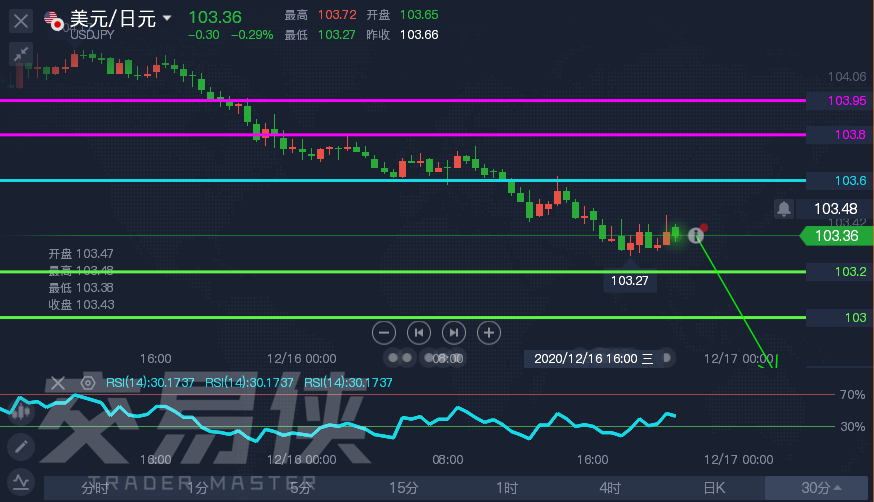Click the 103.27 low price tooltip
Image resolution: width=874 pixels, height=502 pixels.
coord(629,280)
